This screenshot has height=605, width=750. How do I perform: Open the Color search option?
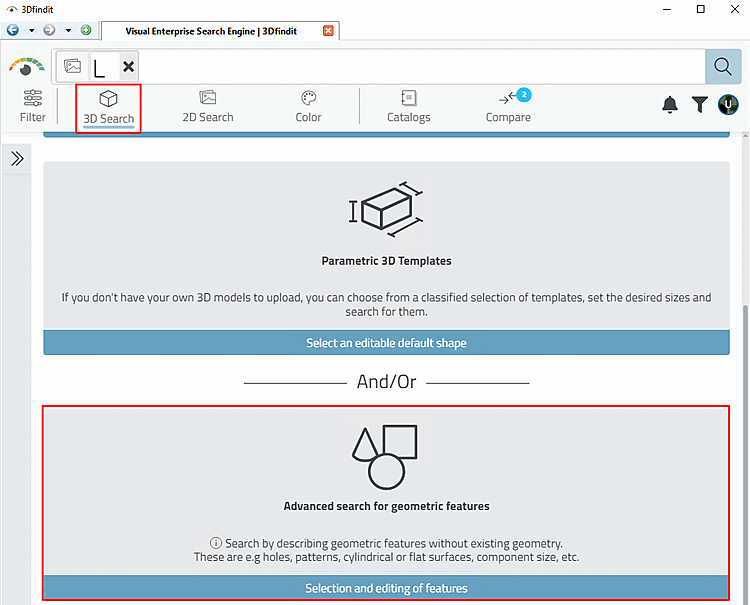pyautogui.click(x=309, y=107)
